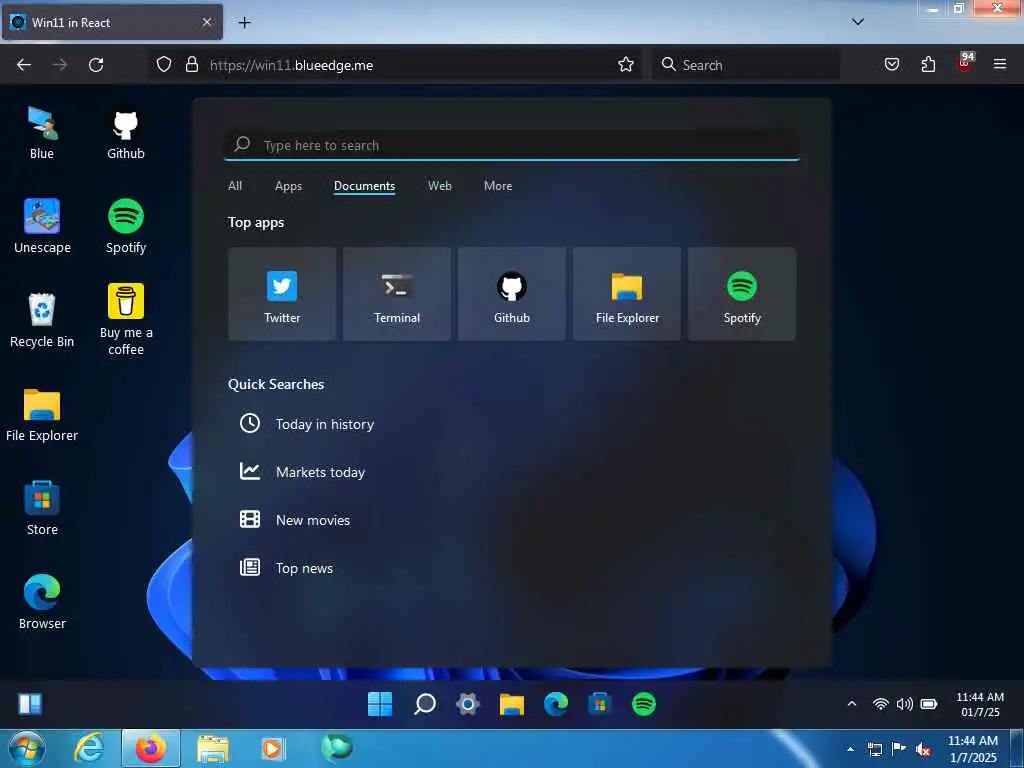Click the Win11 WiFi tray icon
The image size is (1024, 768).
(880, 704)
